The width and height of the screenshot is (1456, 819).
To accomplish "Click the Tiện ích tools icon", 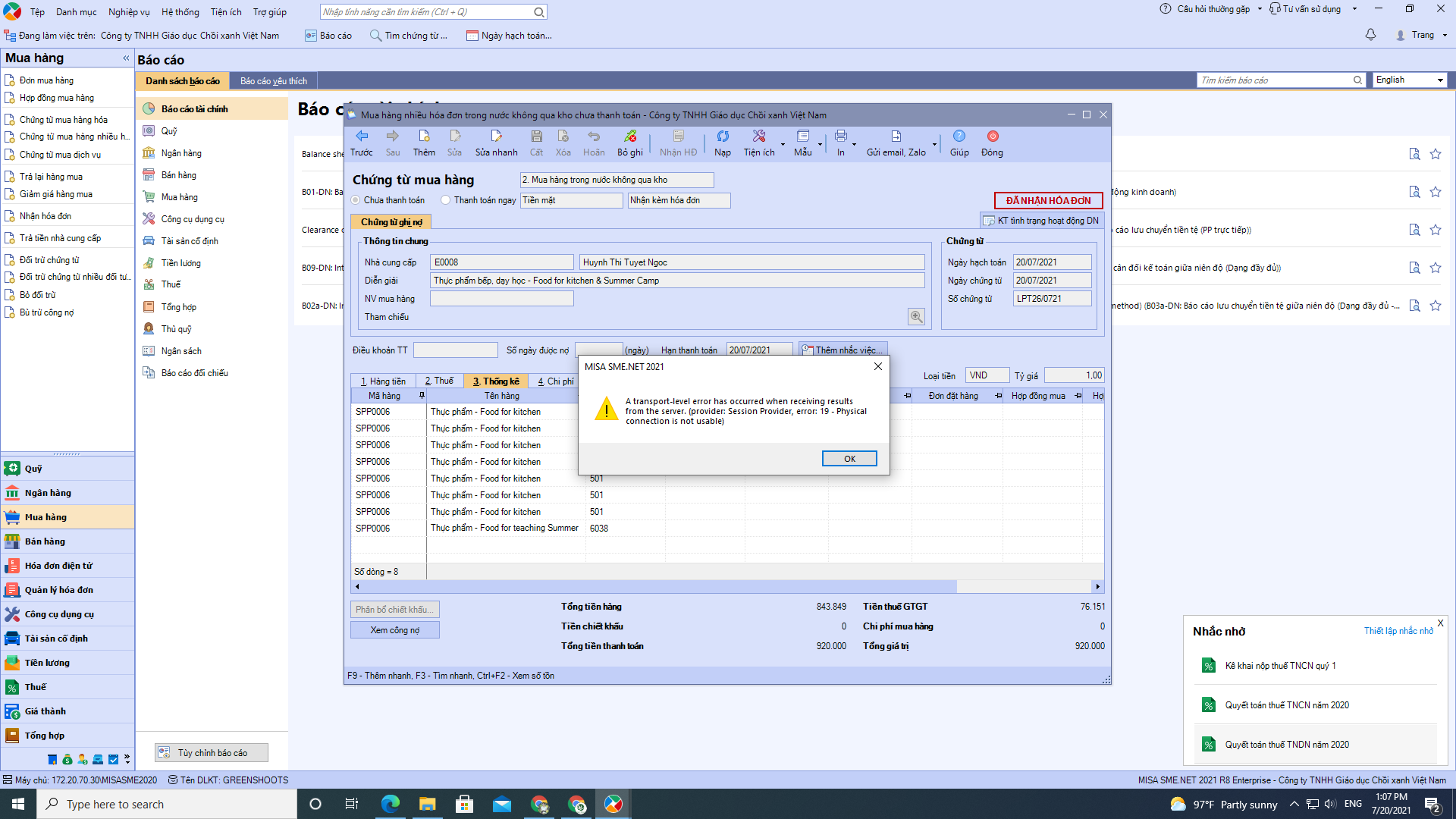I will [759, 136].
